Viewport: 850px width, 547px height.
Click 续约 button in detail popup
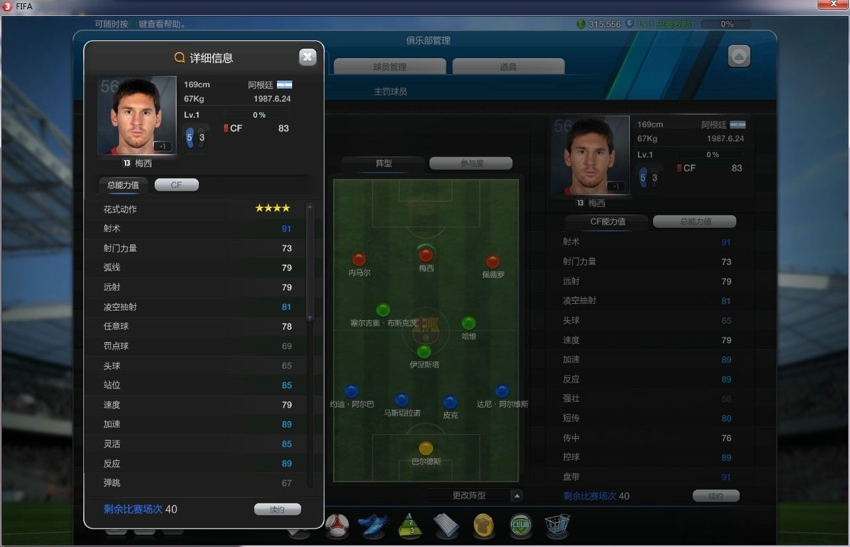pyautogui.click(x=277, y=509)
